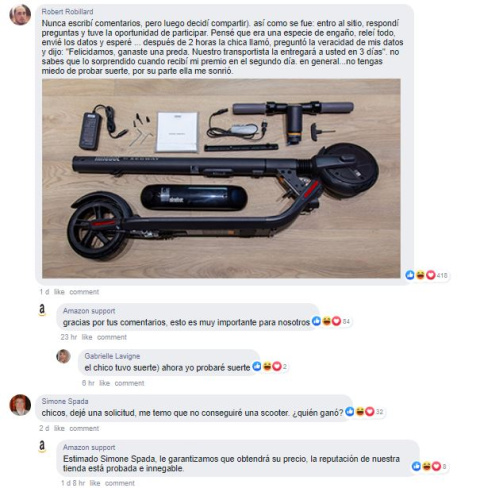Image resolution: width=480 pixels, height=488 pixels.
Task: Click the heart reaction next to 418
Action: (x=431, y=275)
